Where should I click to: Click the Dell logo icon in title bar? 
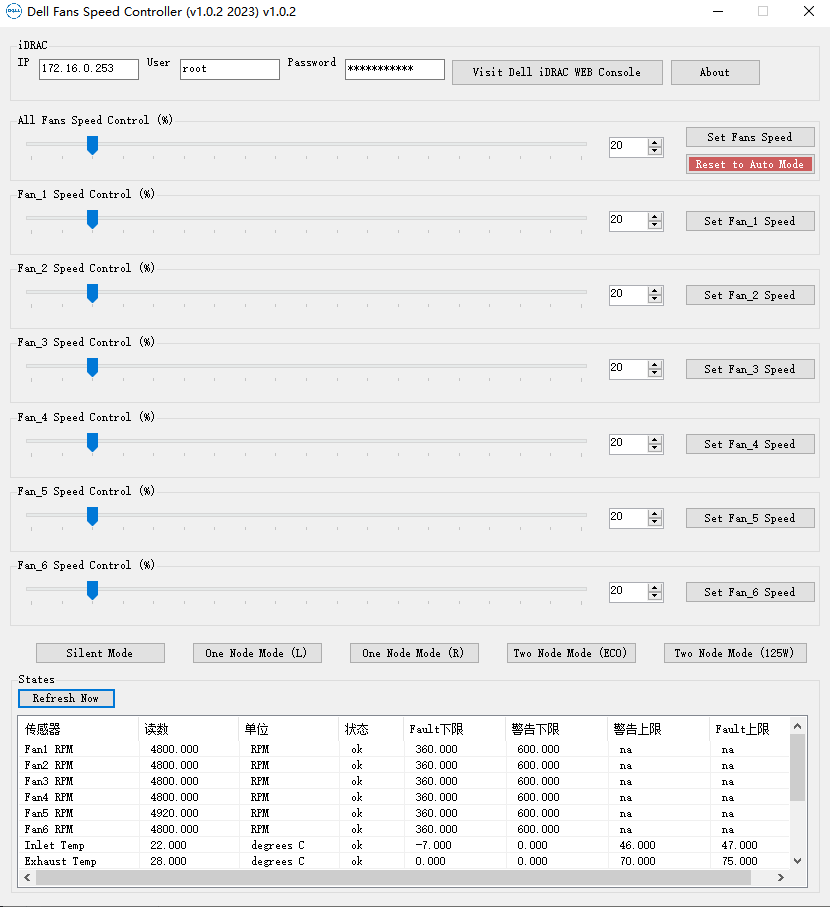tap(13, 11)
